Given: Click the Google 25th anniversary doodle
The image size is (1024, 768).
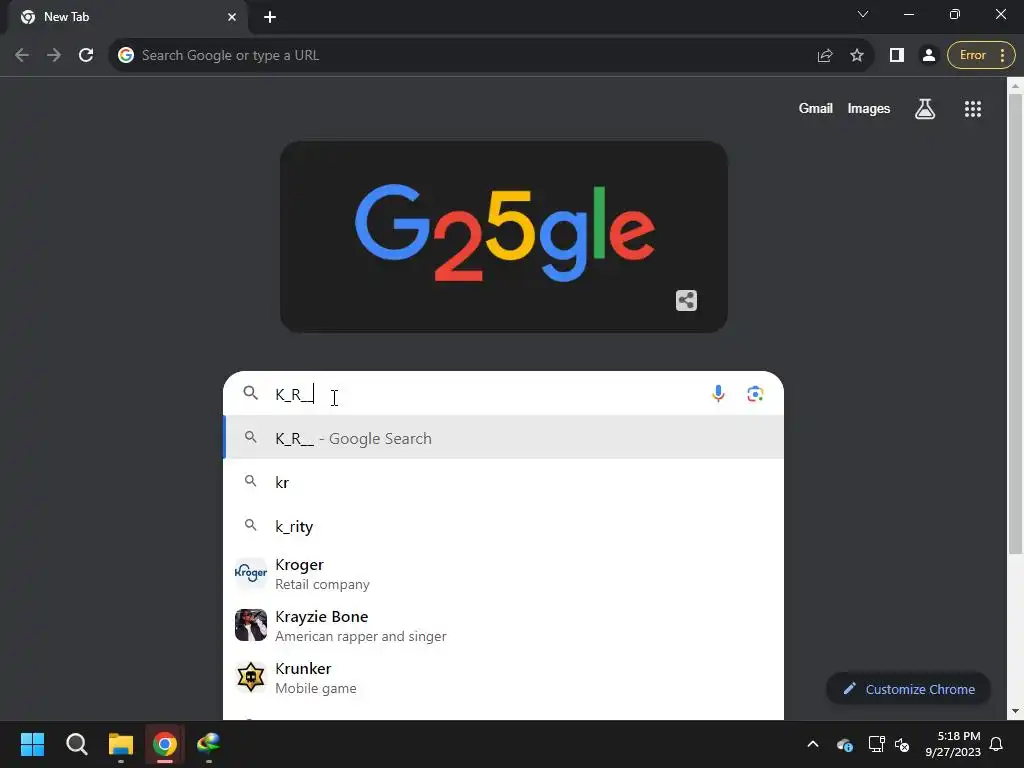Looking at the screenshot, I should point(504,236).
